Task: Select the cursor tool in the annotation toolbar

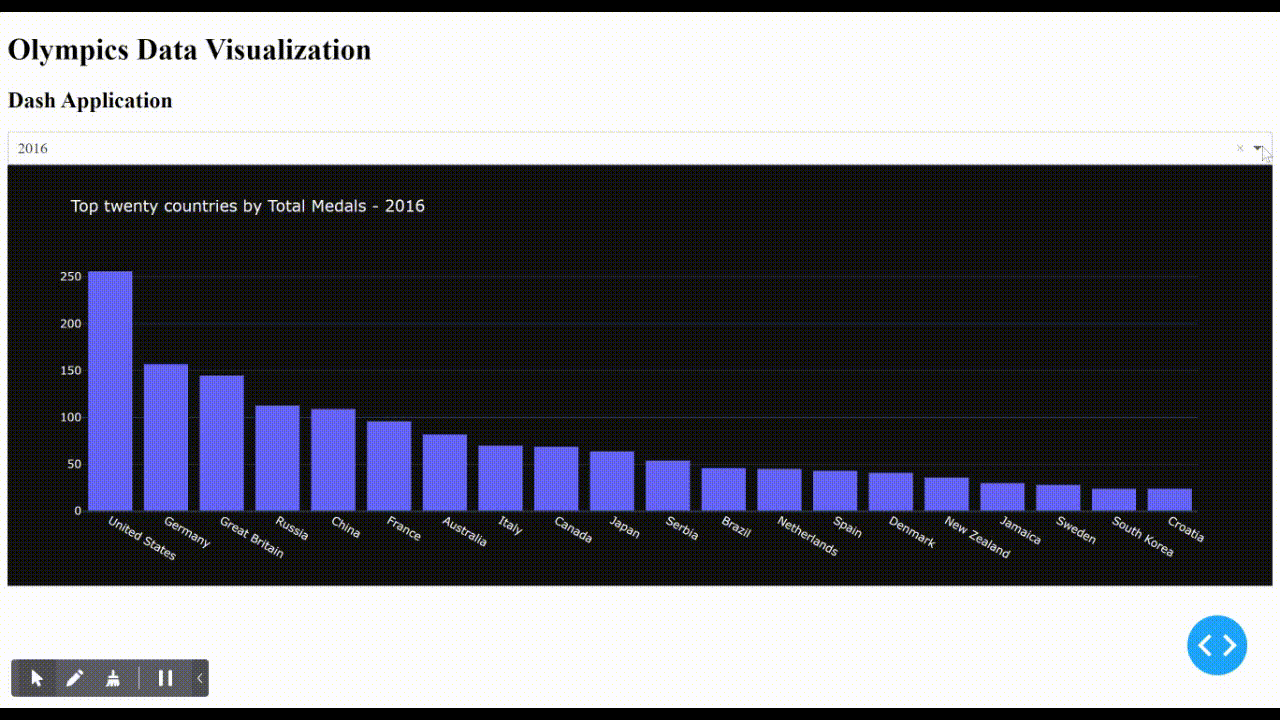Action: point(36,678)
